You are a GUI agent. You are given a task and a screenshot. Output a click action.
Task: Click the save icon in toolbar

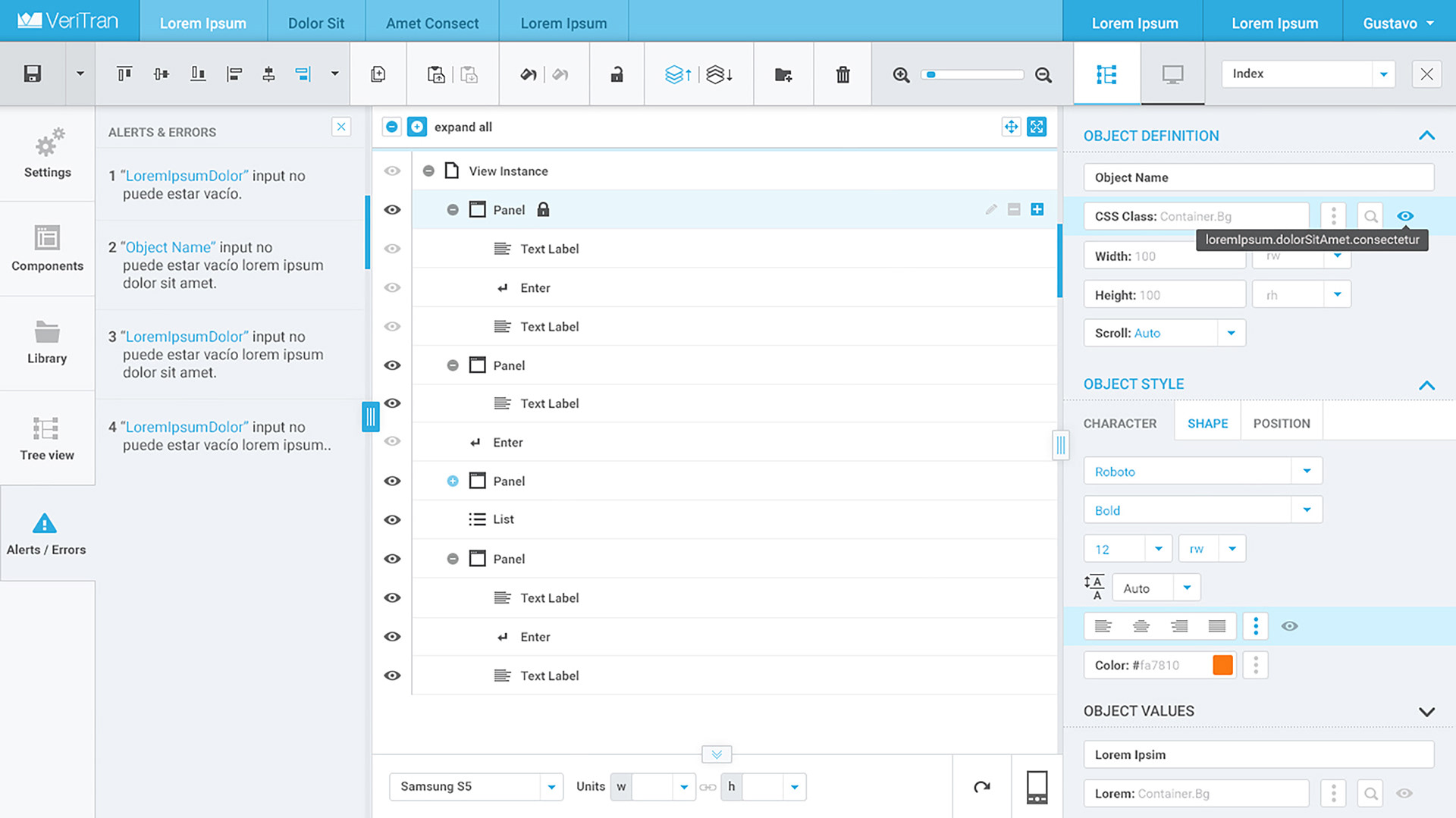pyautogui.click(x=32, y=74)
